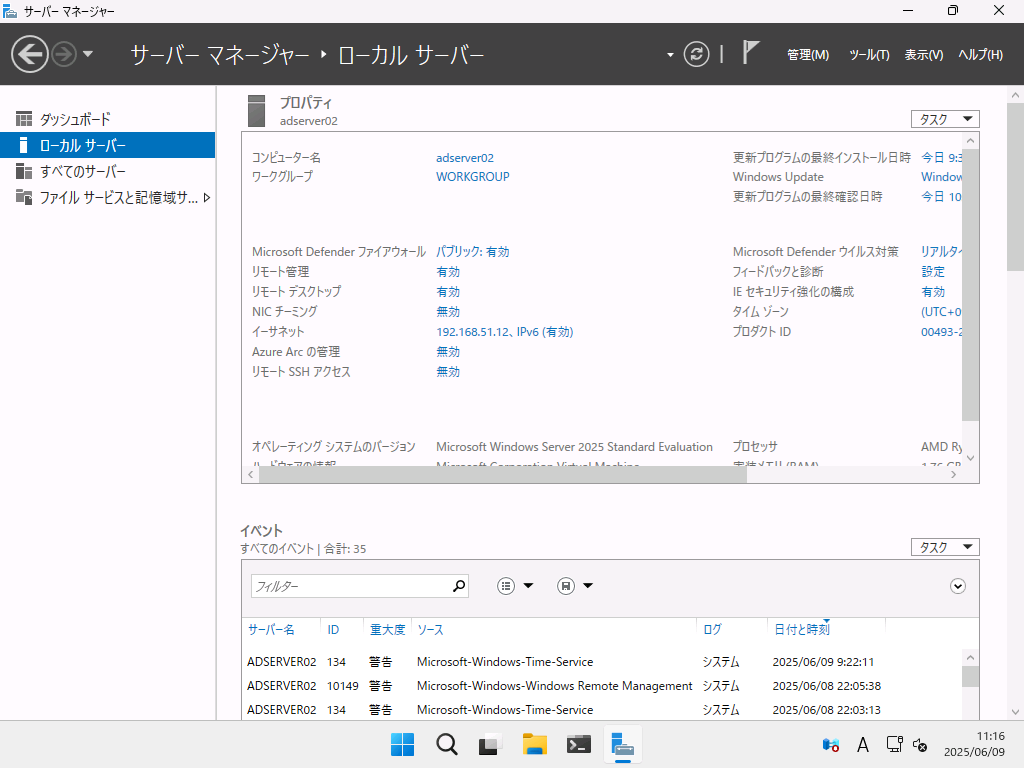Open Terminal from taskbar
Image resolution: width=1024 pixels, height=768 pixels.
click(x=579, y=744)
